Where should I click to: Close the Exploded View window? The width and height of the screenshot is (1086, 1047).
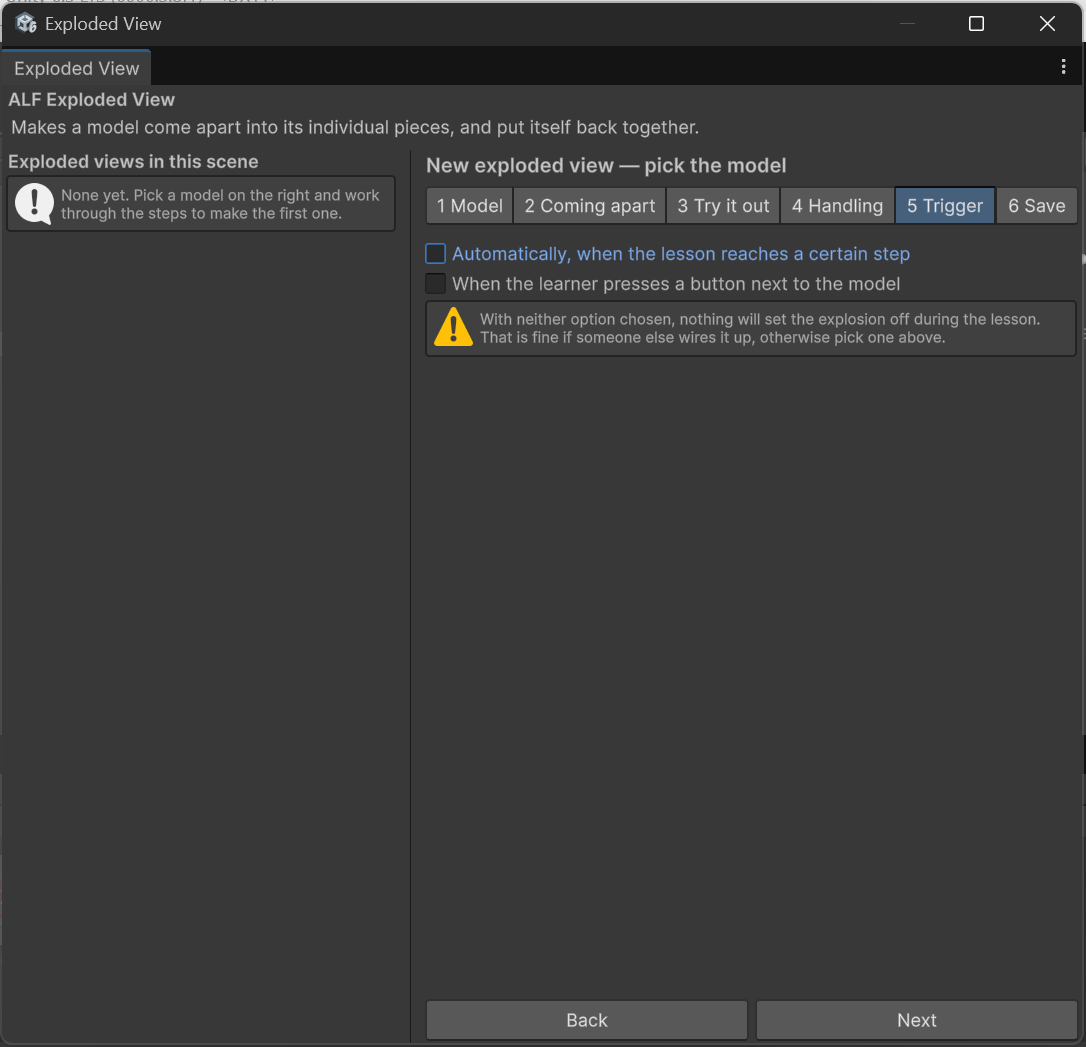click(1047, 24)
